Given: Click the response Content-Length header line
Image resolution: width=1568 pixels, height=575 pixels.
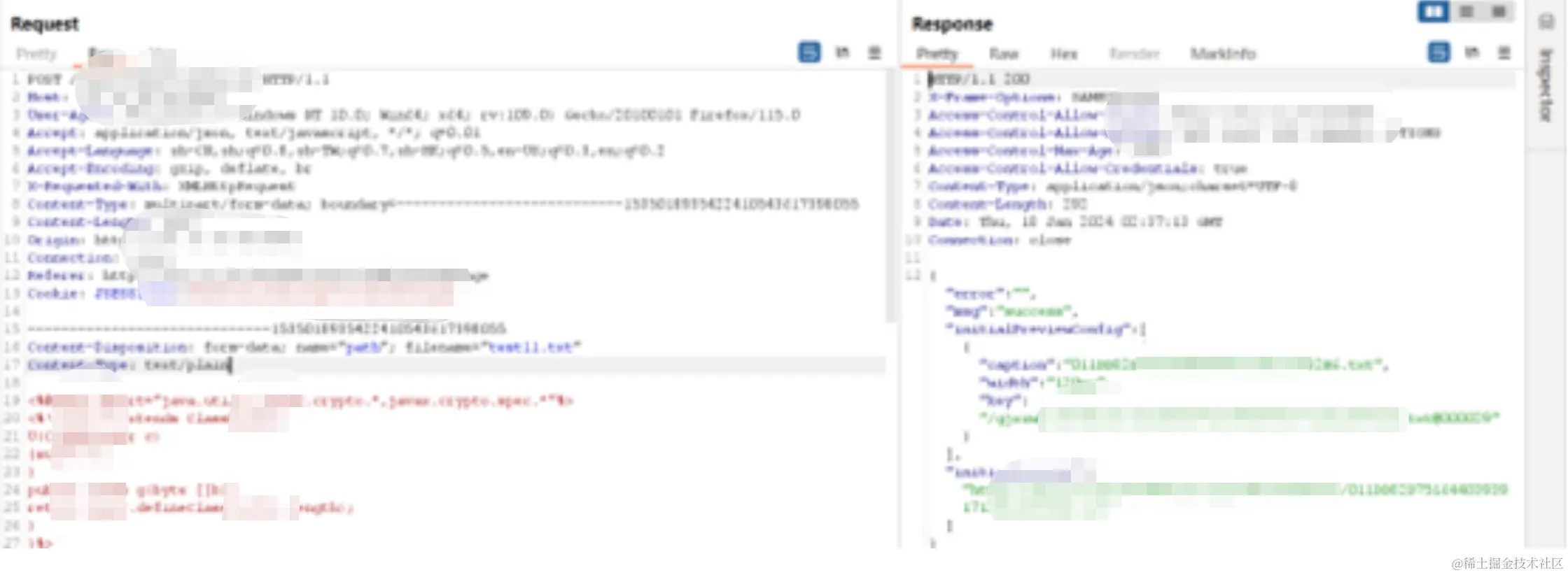Looking at the screenshot, I should [x=1007, y=204].
